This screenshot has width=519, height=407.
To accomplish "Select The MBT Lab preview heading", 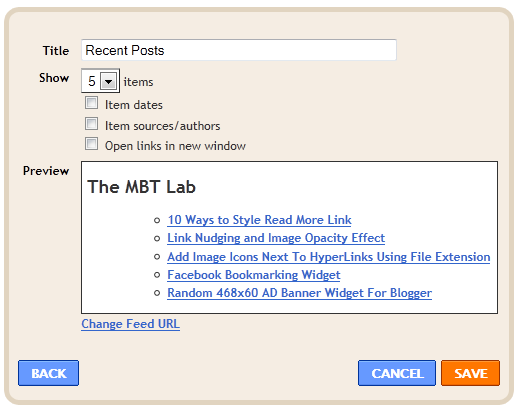I will coord(141,187).
